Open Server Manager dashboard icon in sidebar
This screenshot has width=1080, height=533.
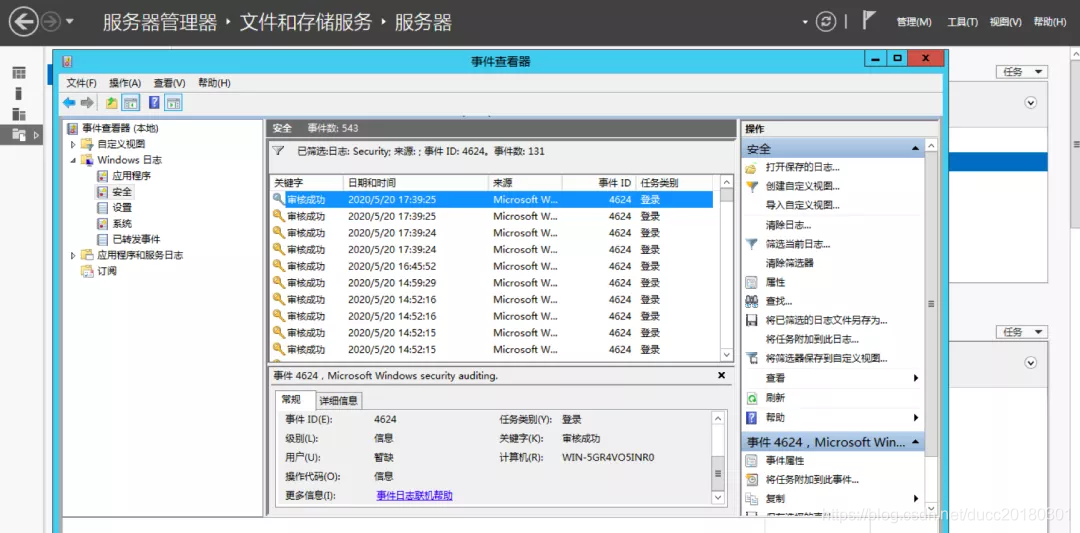(x=19, y=72)
